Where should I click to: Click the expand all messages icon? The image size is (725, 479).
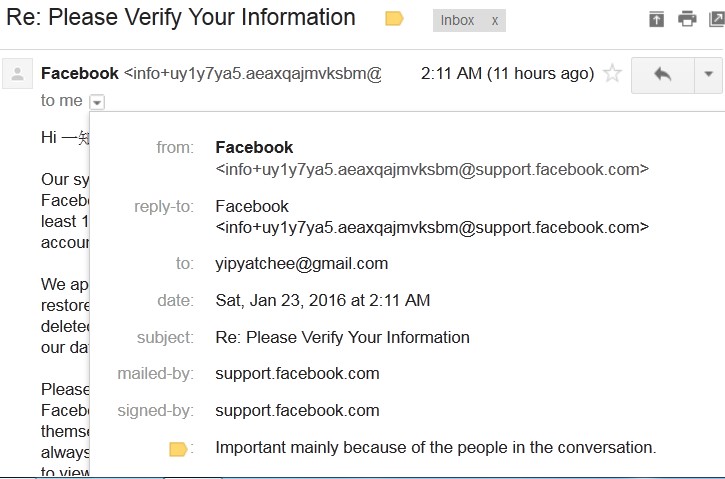tap(656, 19)
